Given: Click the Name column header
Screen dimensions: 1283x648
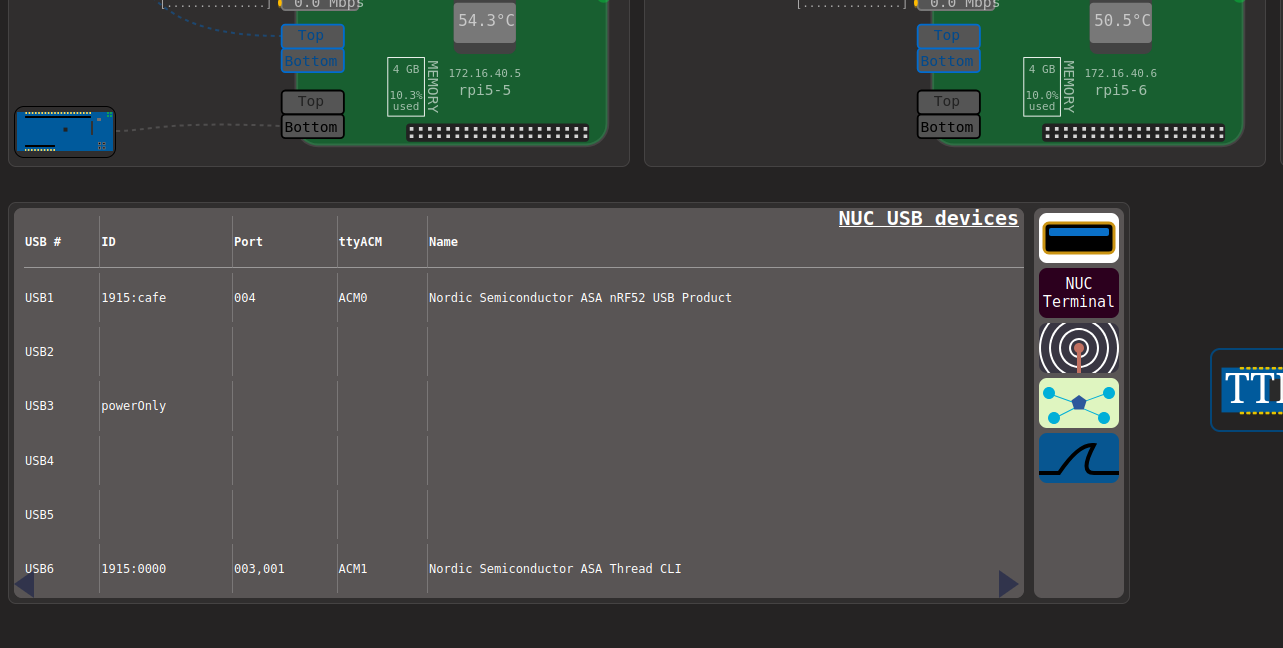Looking at the screenshot, I should coord(443,242).
